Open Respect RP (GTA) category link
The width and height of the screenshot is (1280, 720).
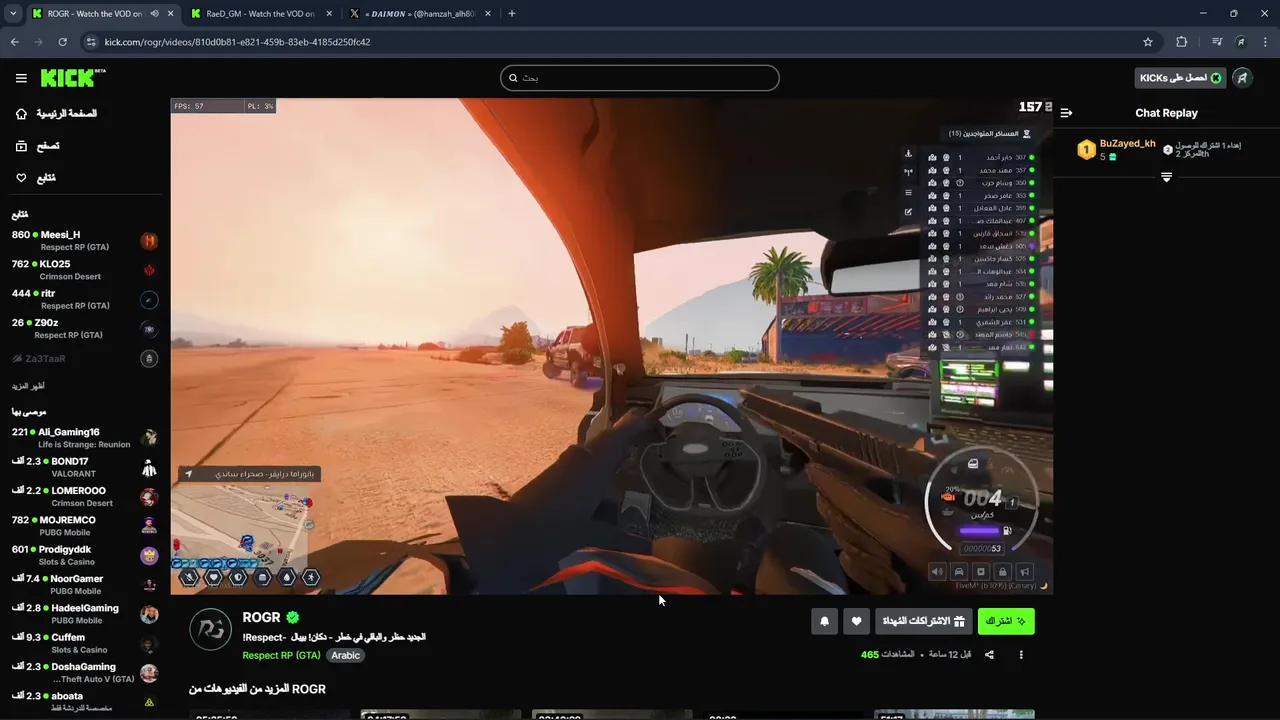pos(281,655)
